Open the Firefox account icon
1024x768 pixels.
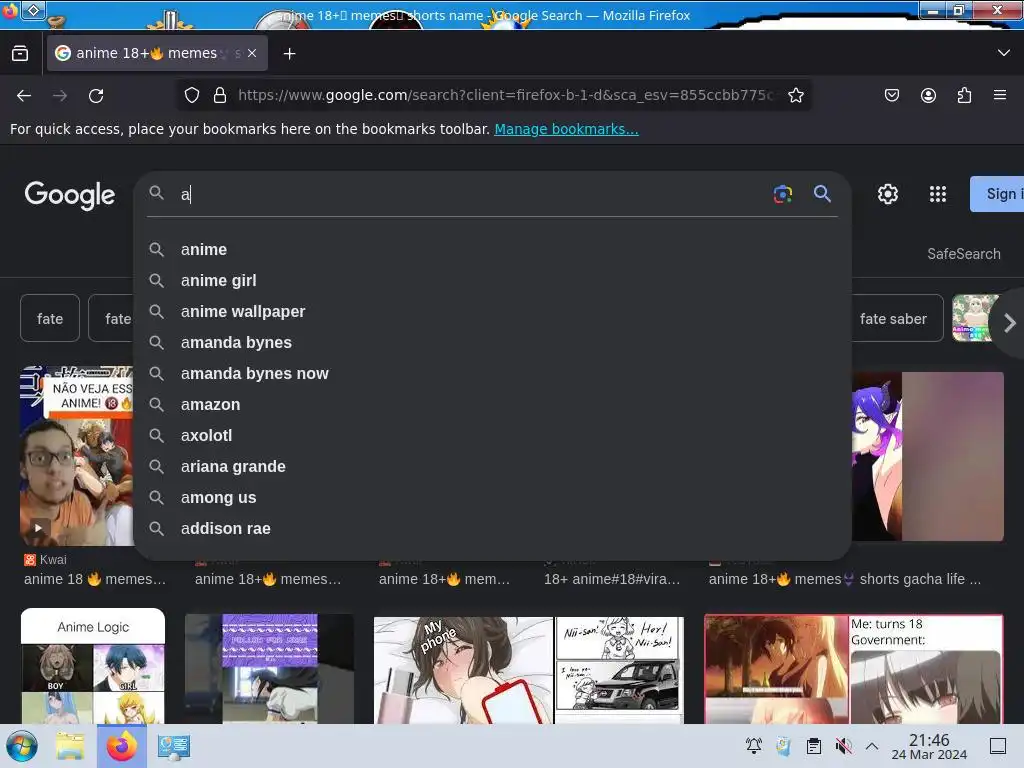928,95
